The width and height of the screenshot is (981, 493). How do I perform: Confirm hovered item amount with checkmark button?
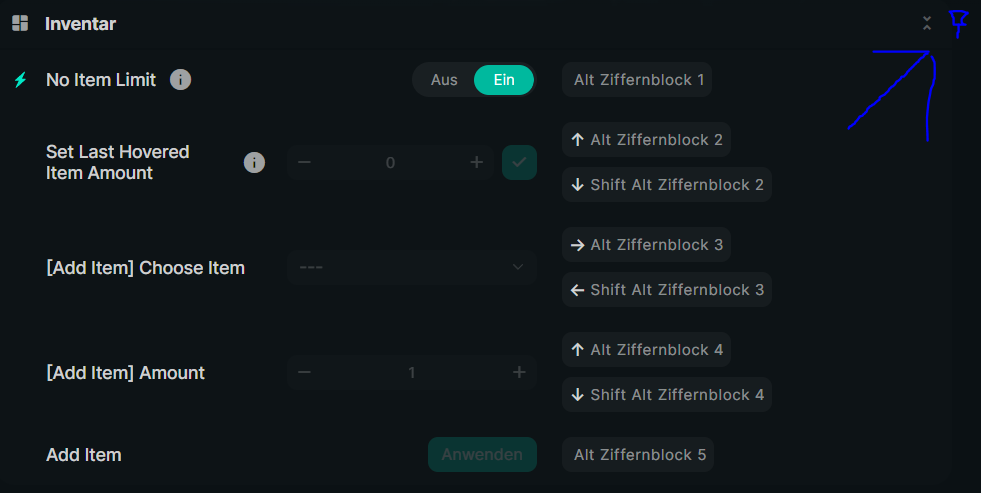pos(519,162)
